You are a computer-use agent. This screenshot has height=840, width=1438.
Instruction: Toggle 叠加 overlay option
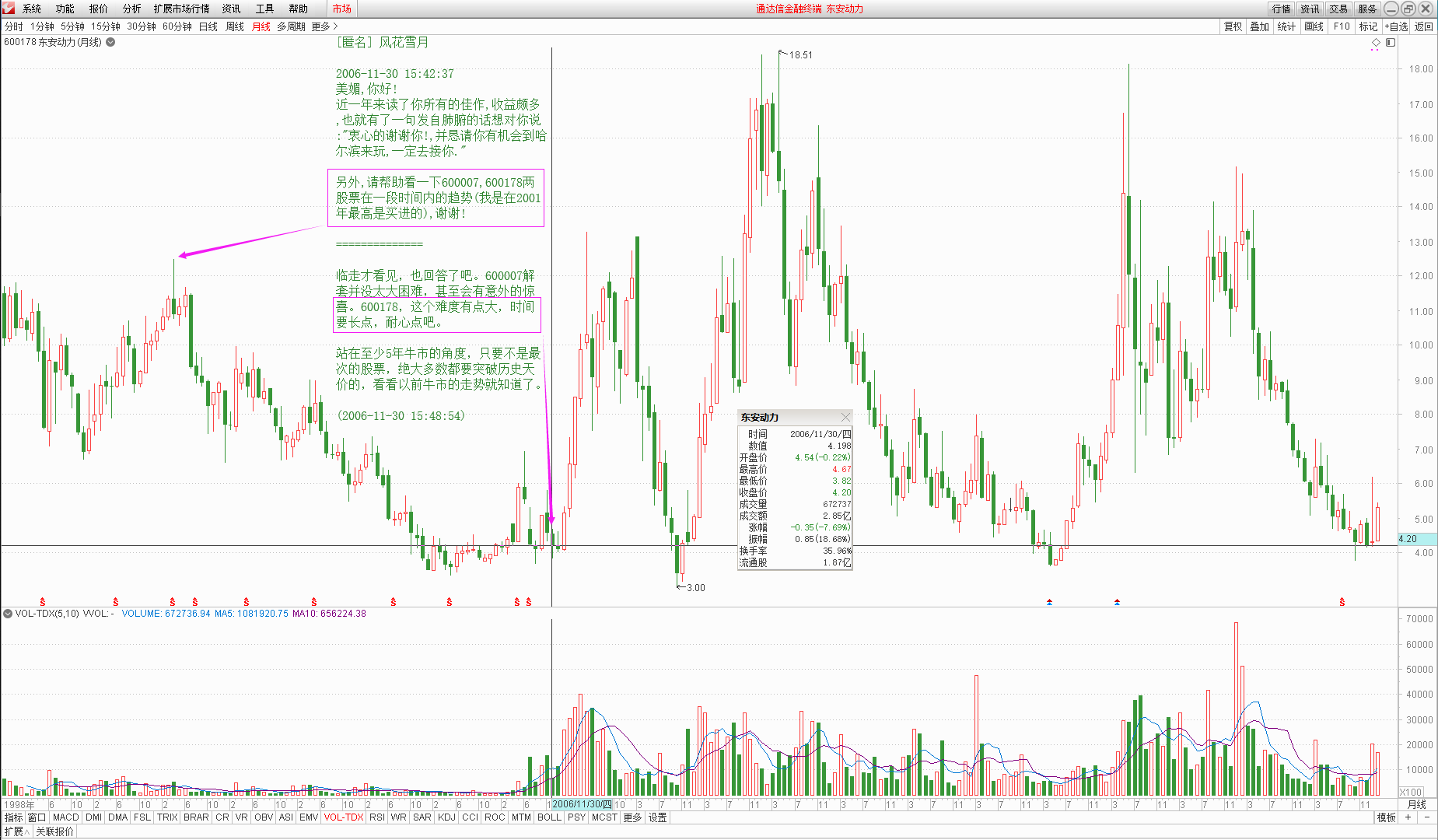(1259, 26)
